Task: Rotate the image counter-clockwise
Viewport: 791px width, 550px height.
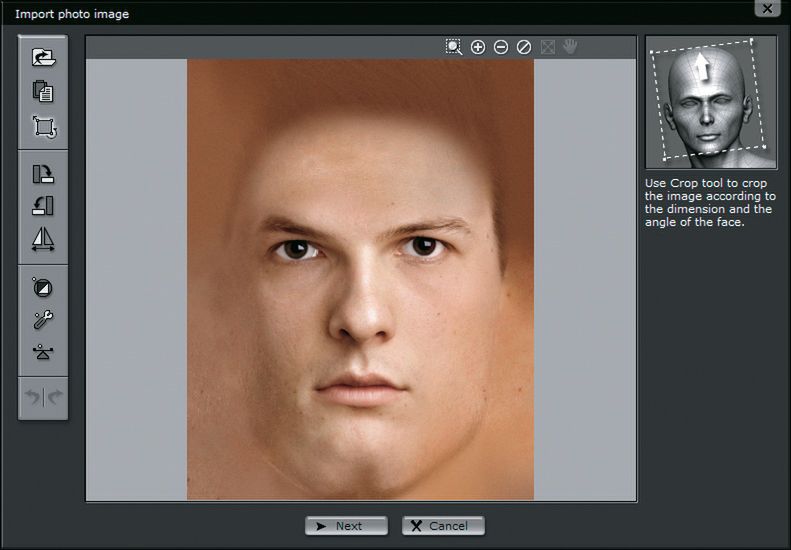Action: click(43, 206)
